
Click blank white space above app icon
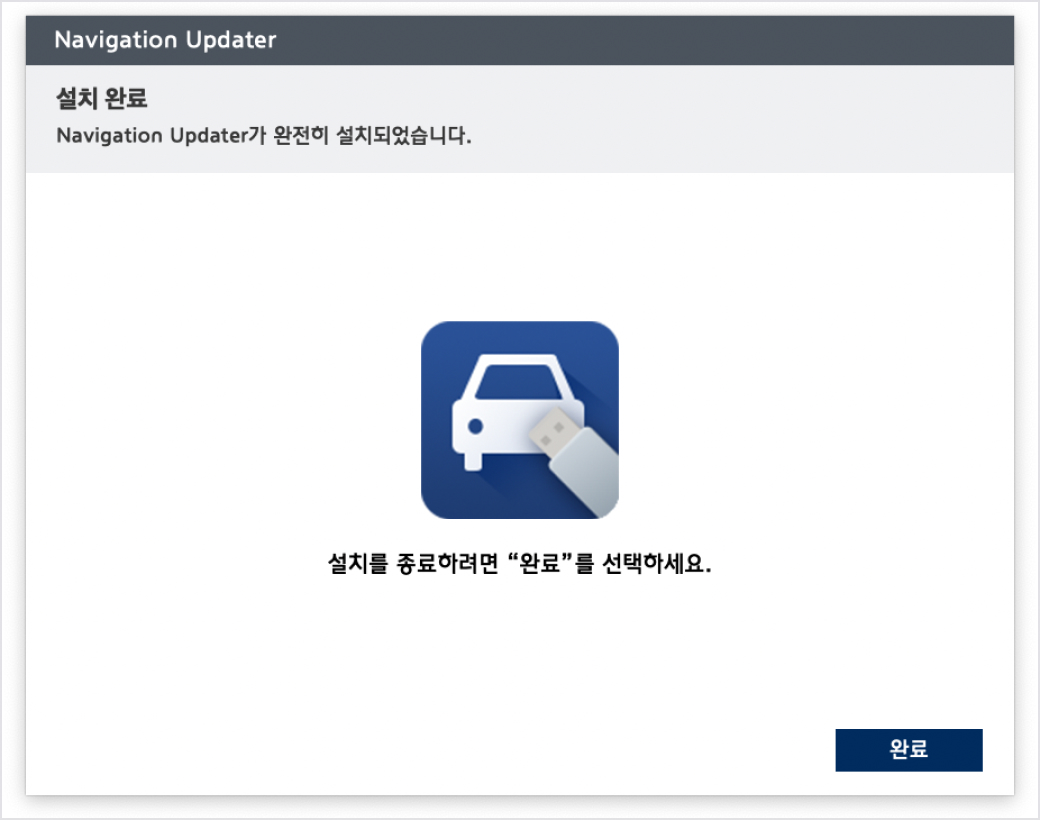point(519,250)
